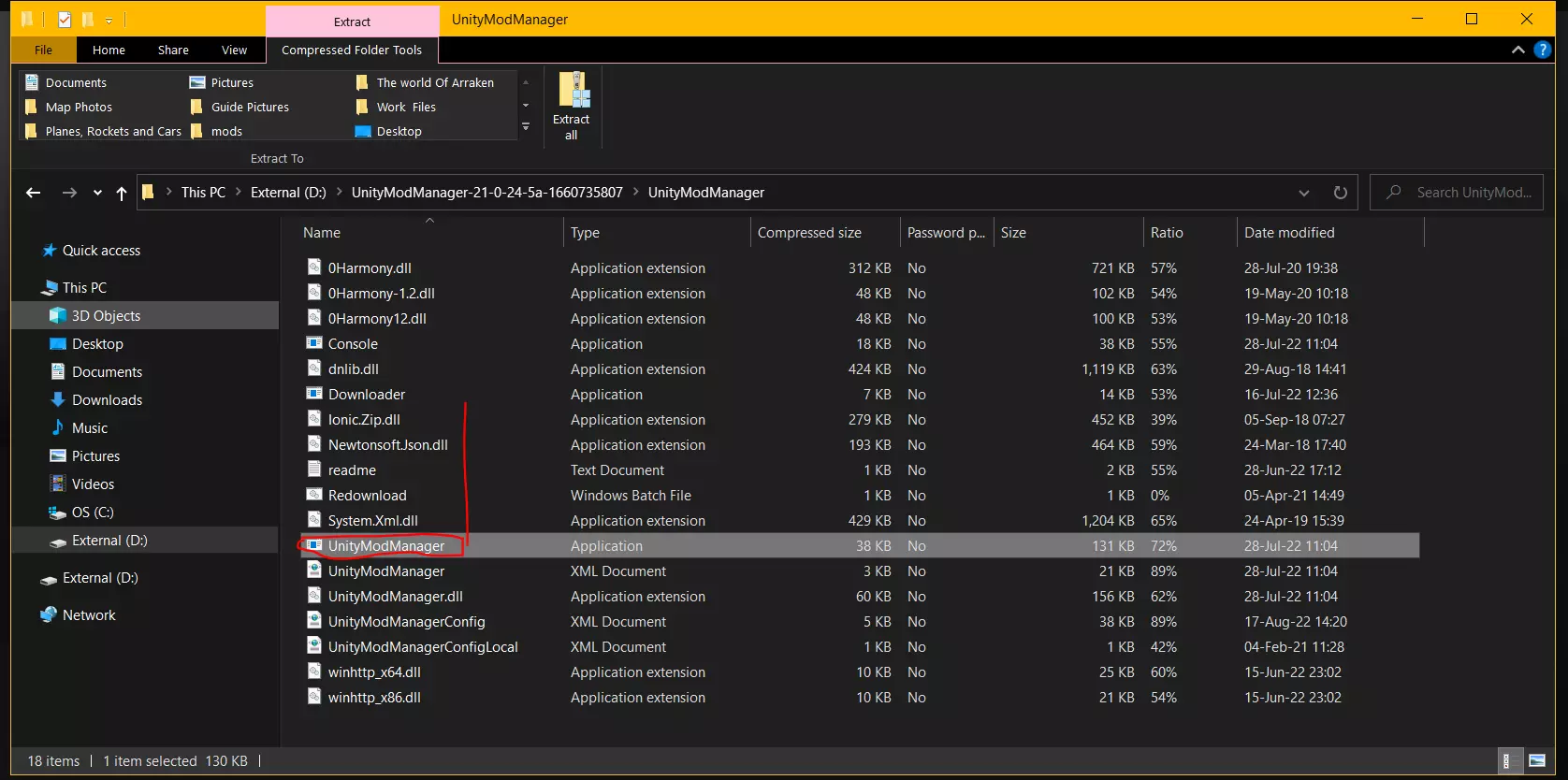Select the Downloads folder in sidebar
The width and height of the screenshot is (1568, 780).
(x=107, y=400)
